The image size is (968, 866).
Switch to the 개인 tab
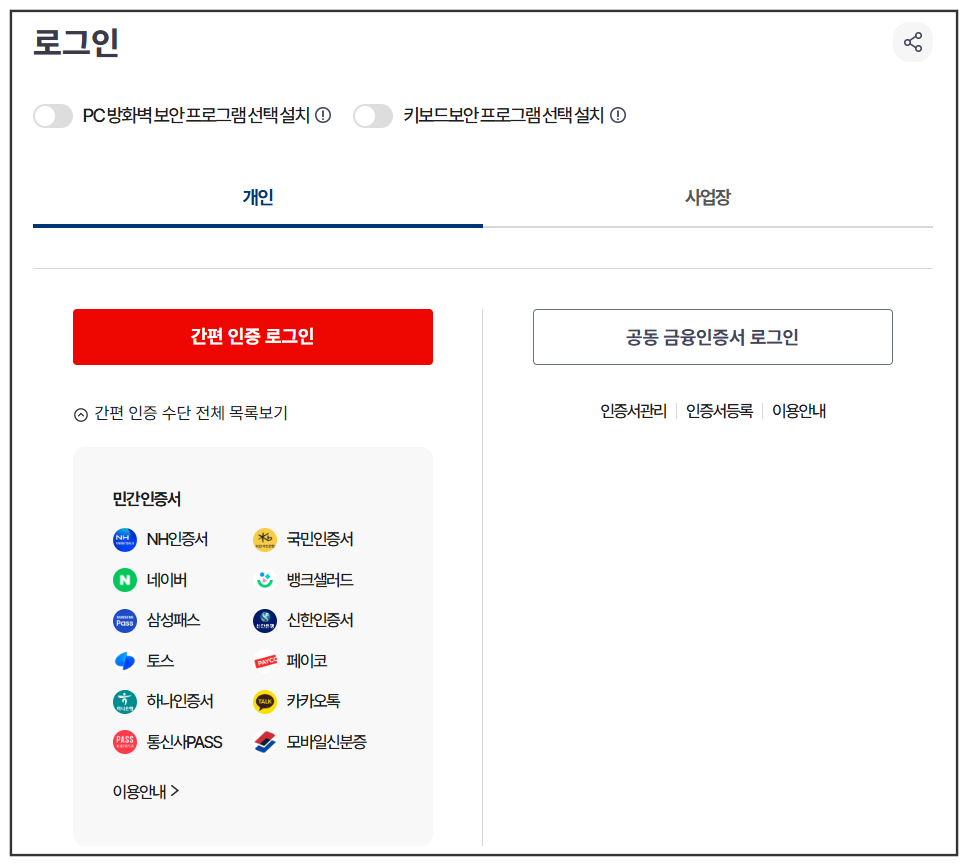(x=258, y=198)
